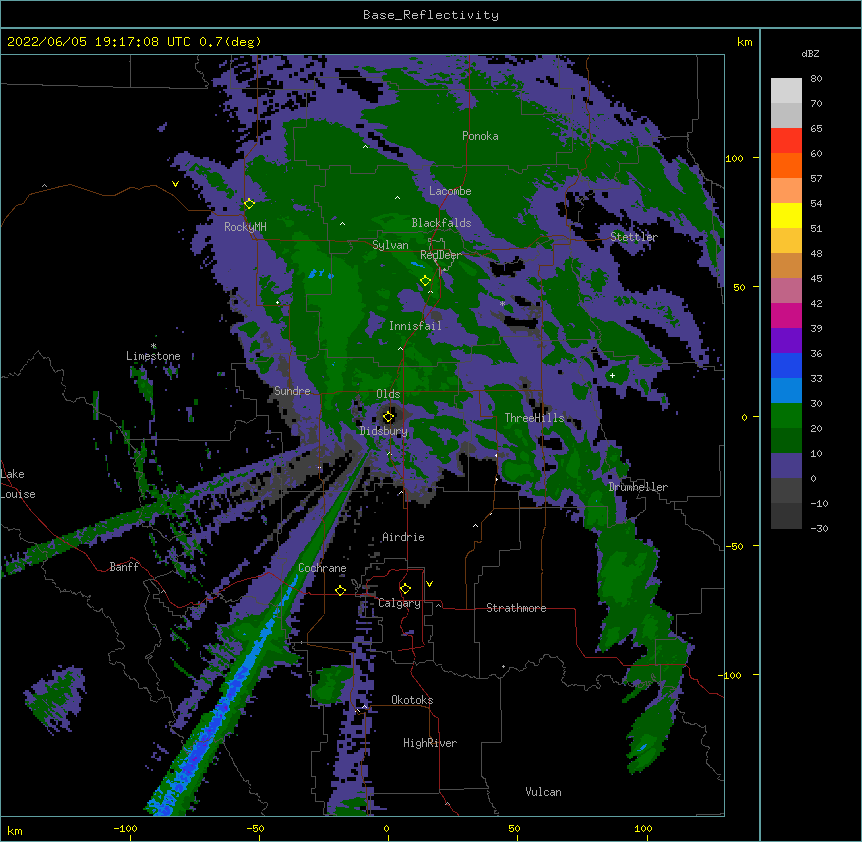Click the yellow diamond marker above Calgary label
Viewport: 862px width, 842px height.
[405, 589]
